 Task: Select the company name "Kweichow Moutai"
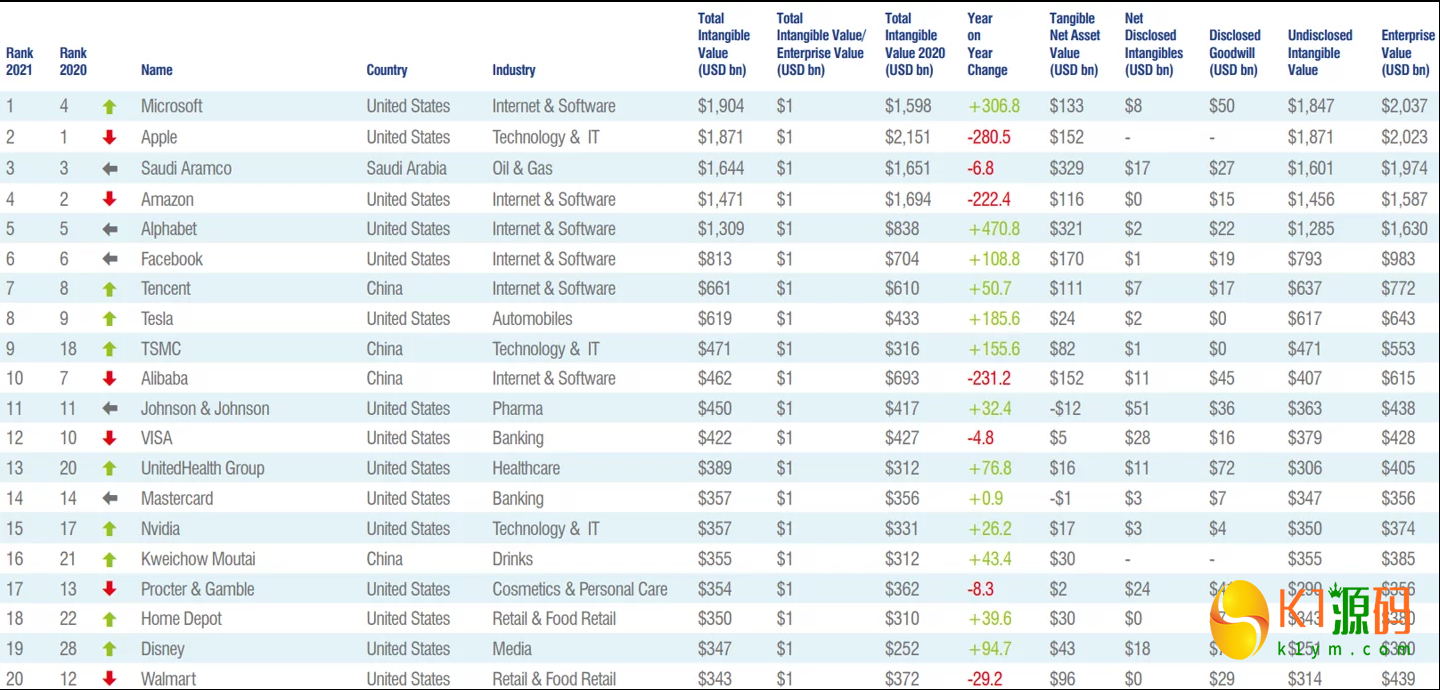[x=198, y=558]
